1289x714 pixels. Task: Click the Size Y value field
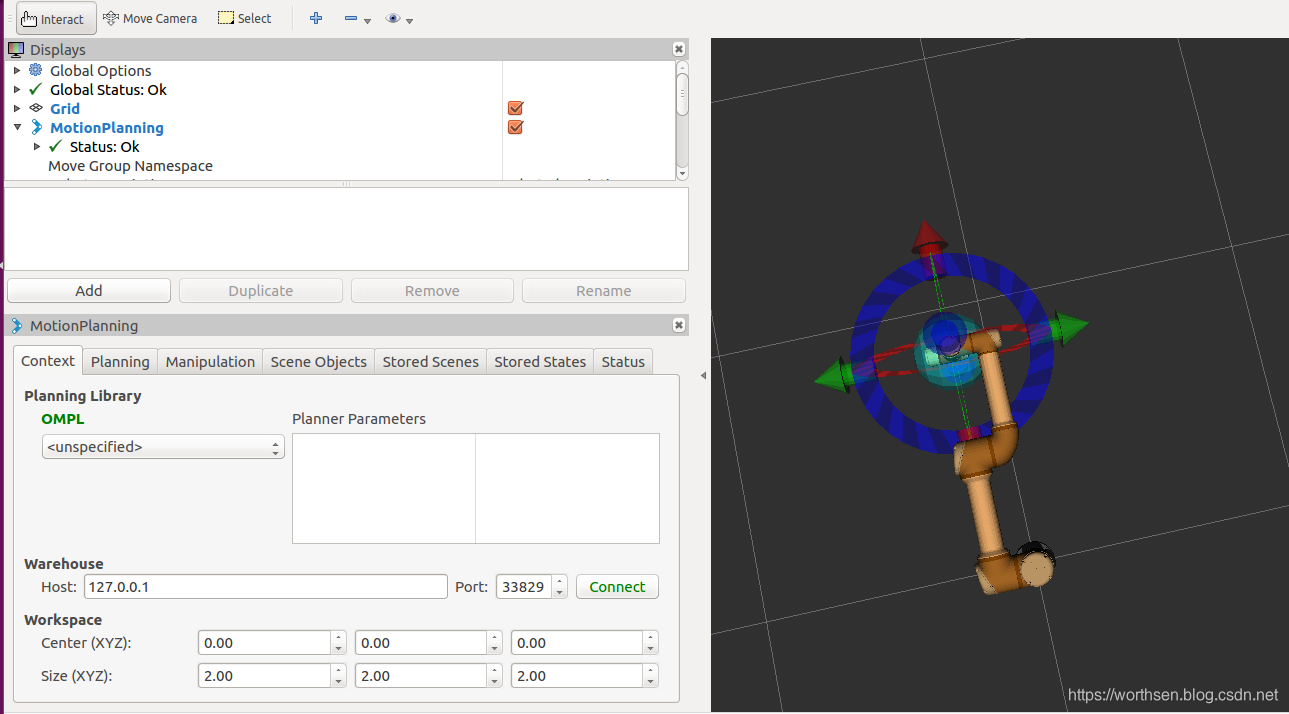tap(420, 676)
